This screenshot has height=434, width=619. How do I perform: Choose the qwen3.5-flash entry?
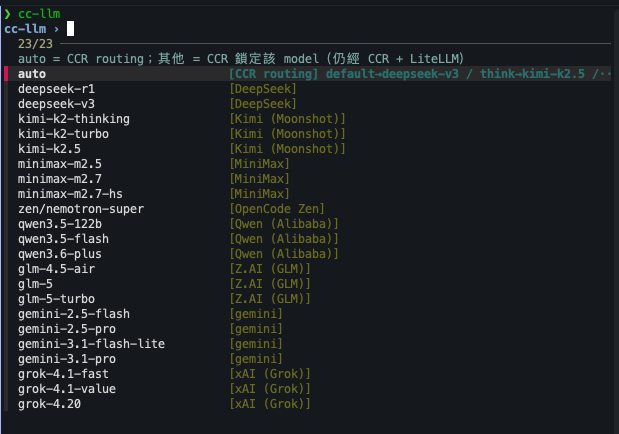pyautogui.click(x=310, y=239)
